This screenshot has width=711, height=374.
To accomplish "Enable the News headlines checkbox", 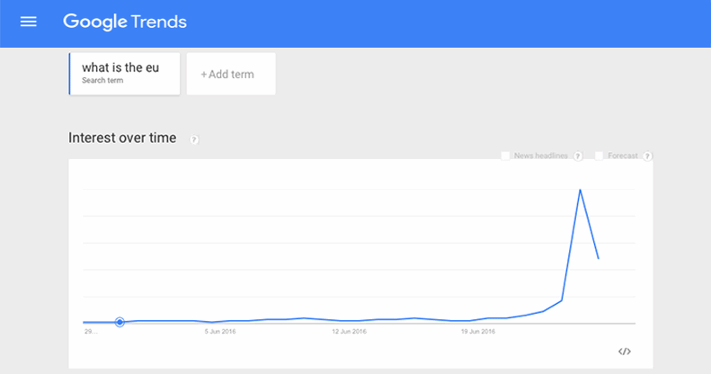I will [505, 156].
